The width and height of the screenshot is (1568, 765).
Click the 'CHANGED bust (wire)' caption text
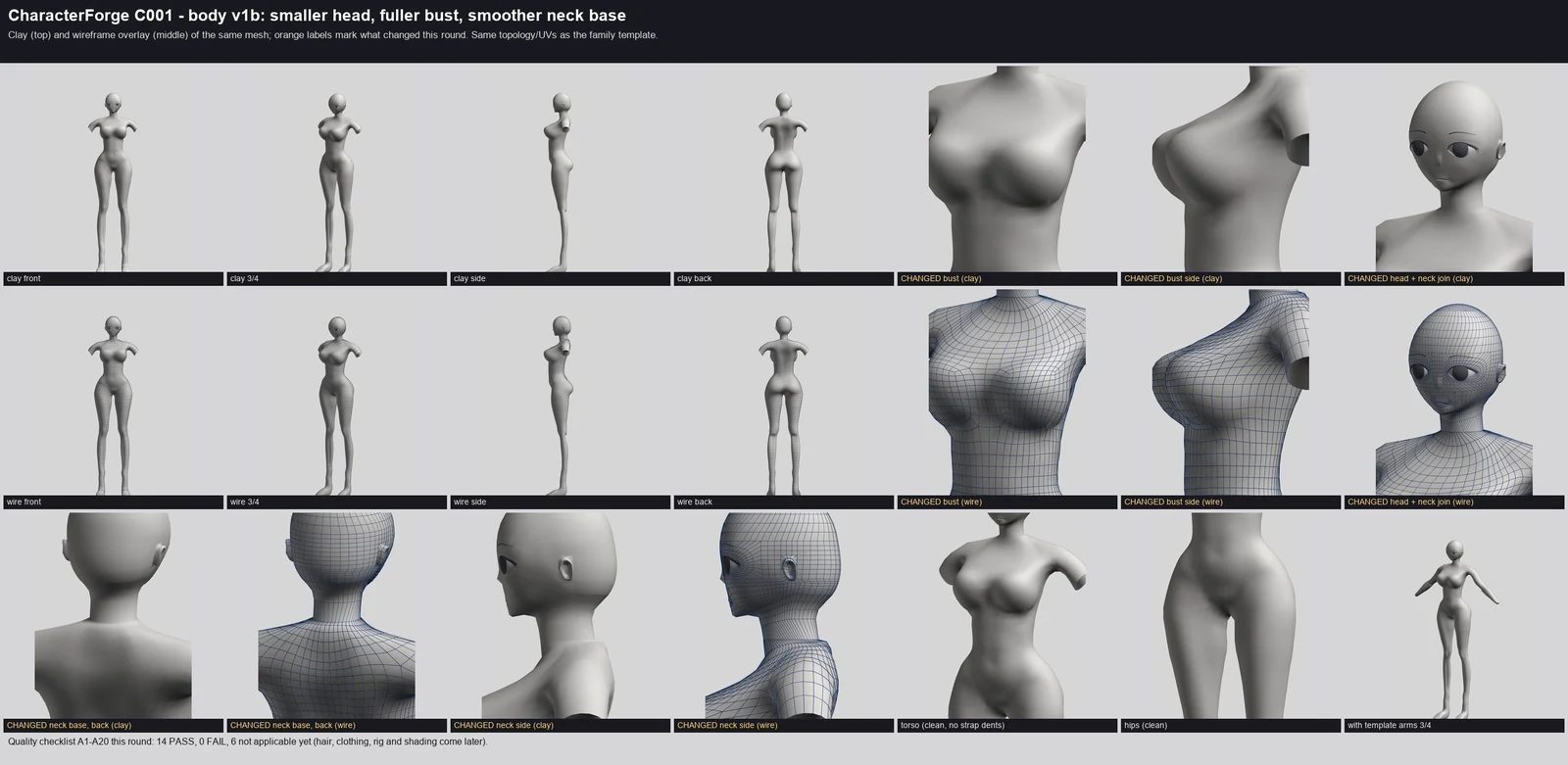click(941, 502)
